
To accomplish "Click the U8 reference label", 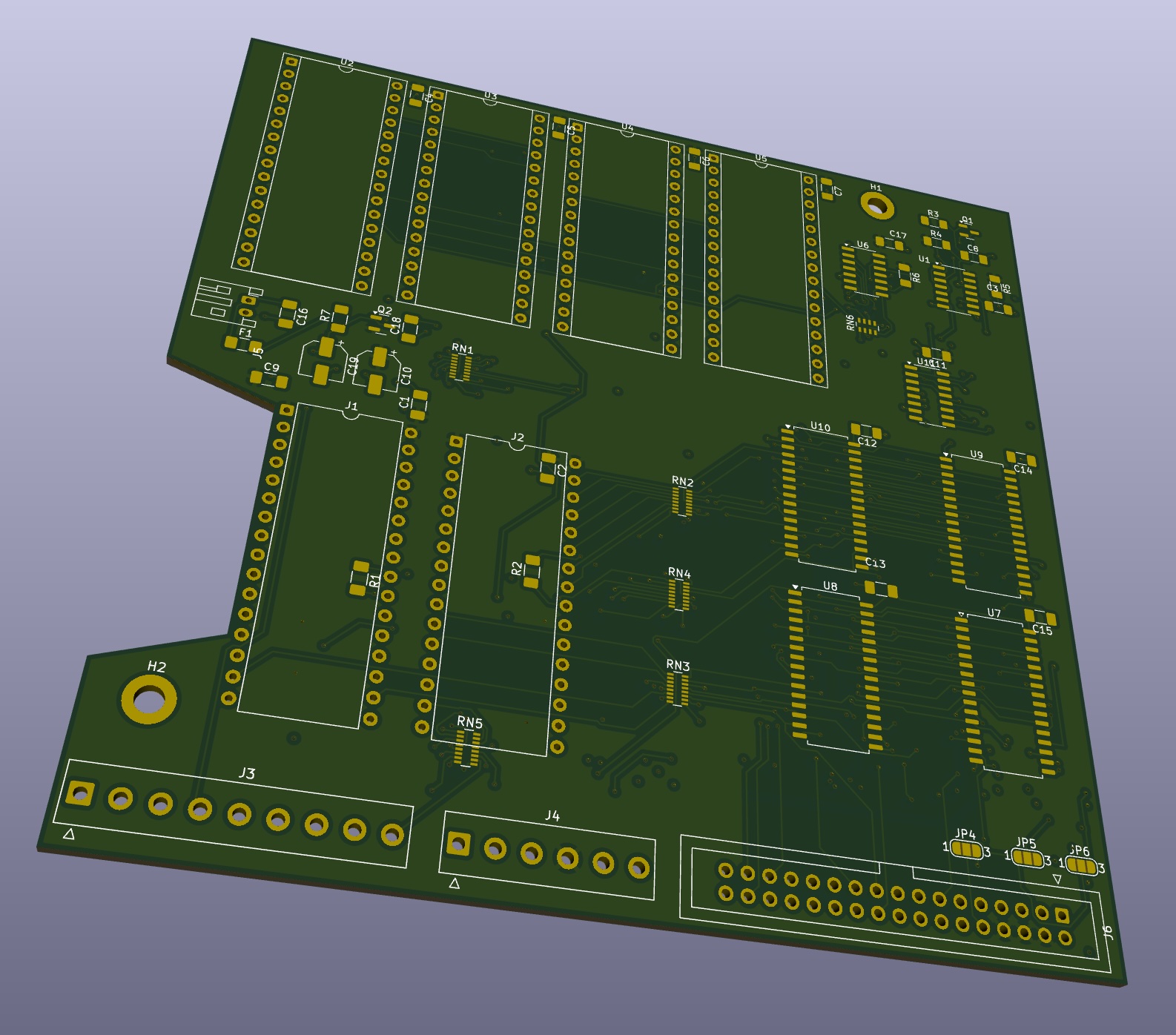I will tap(830, 586).
